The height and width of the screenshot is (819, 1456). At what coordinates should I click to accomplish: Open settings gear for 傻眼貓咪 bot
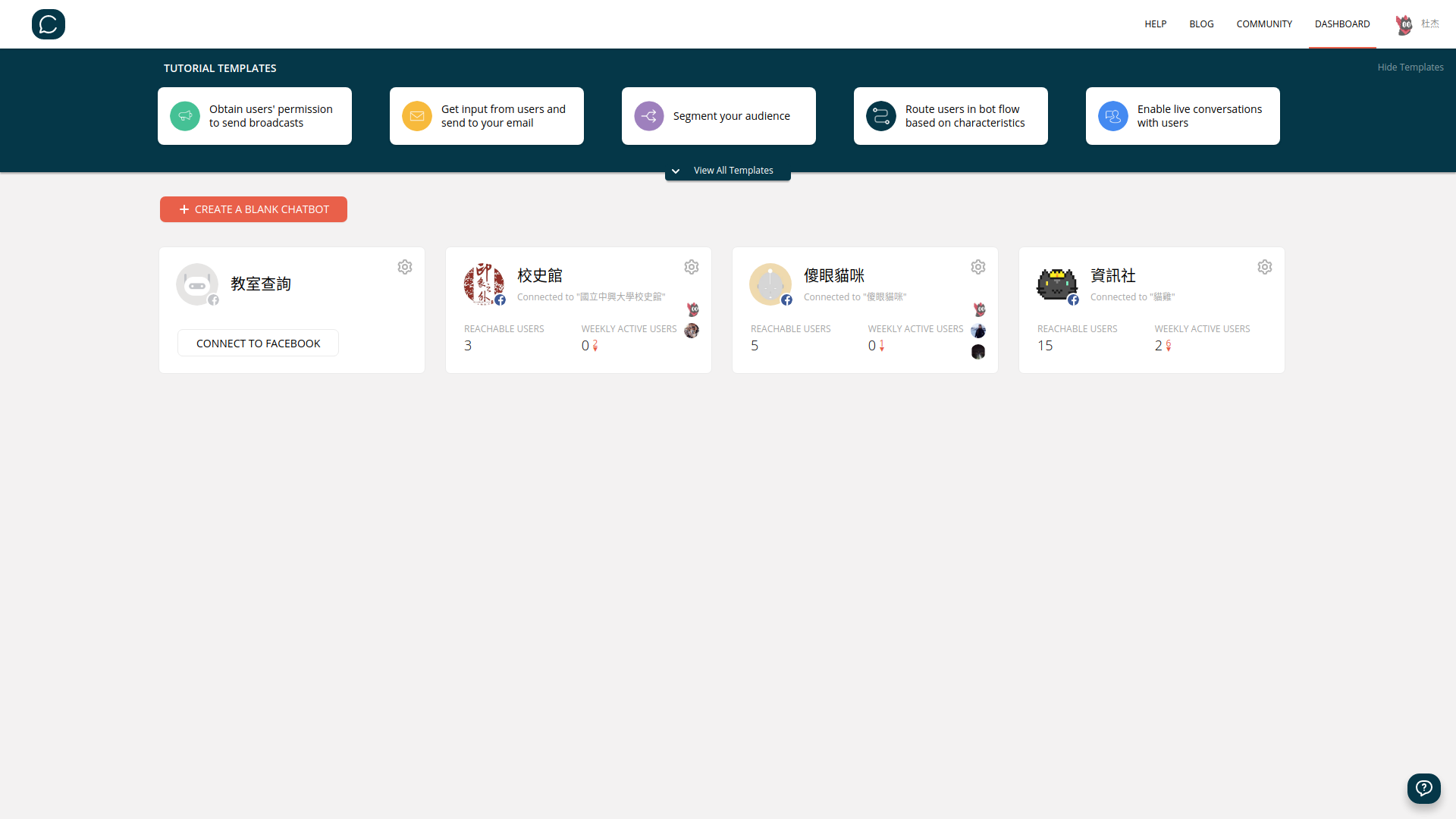978,267
